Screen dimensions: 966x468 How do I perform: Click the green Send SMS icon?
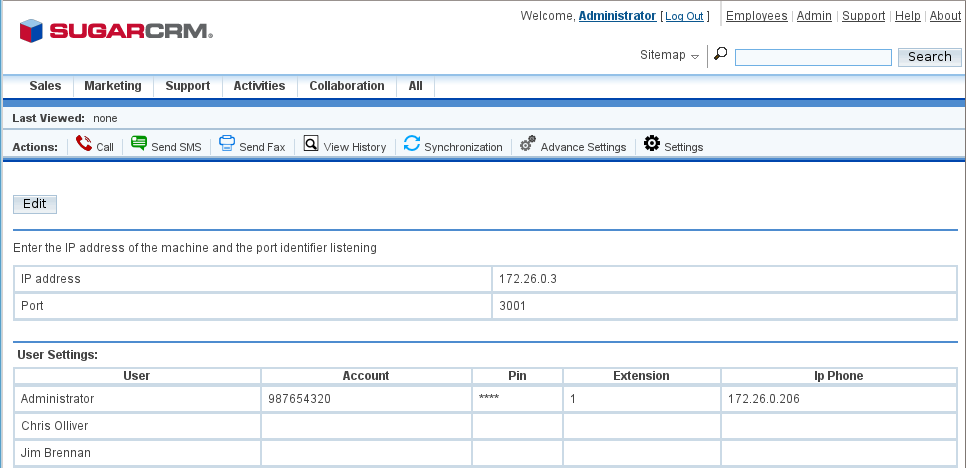click(x=139, y=145)
